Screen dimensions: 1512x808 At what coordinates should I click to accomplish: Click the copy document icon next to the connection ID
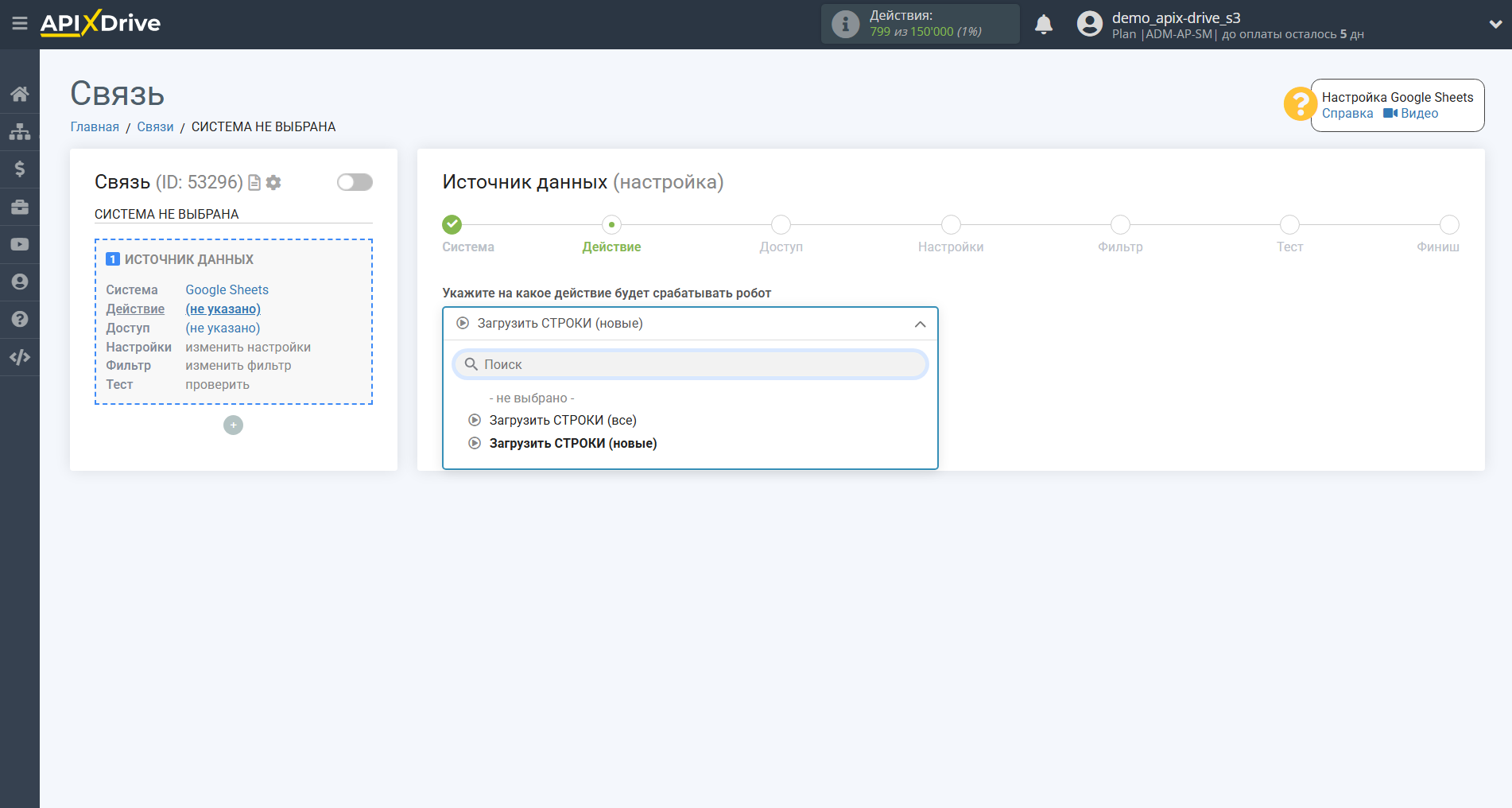coord(254,182)
